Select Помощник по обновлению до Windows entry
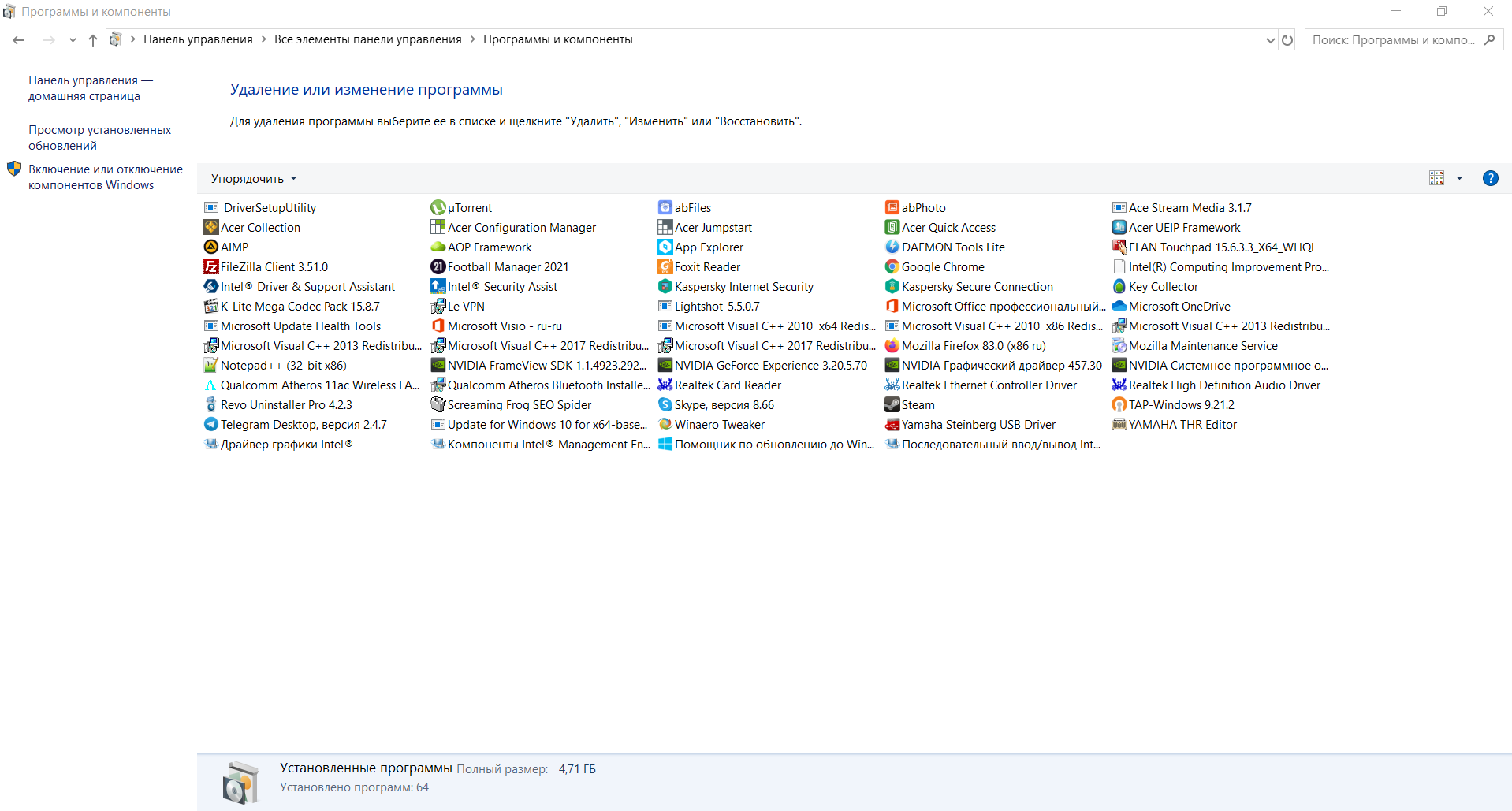This screenshot has width=1512, height=811. 765,445
